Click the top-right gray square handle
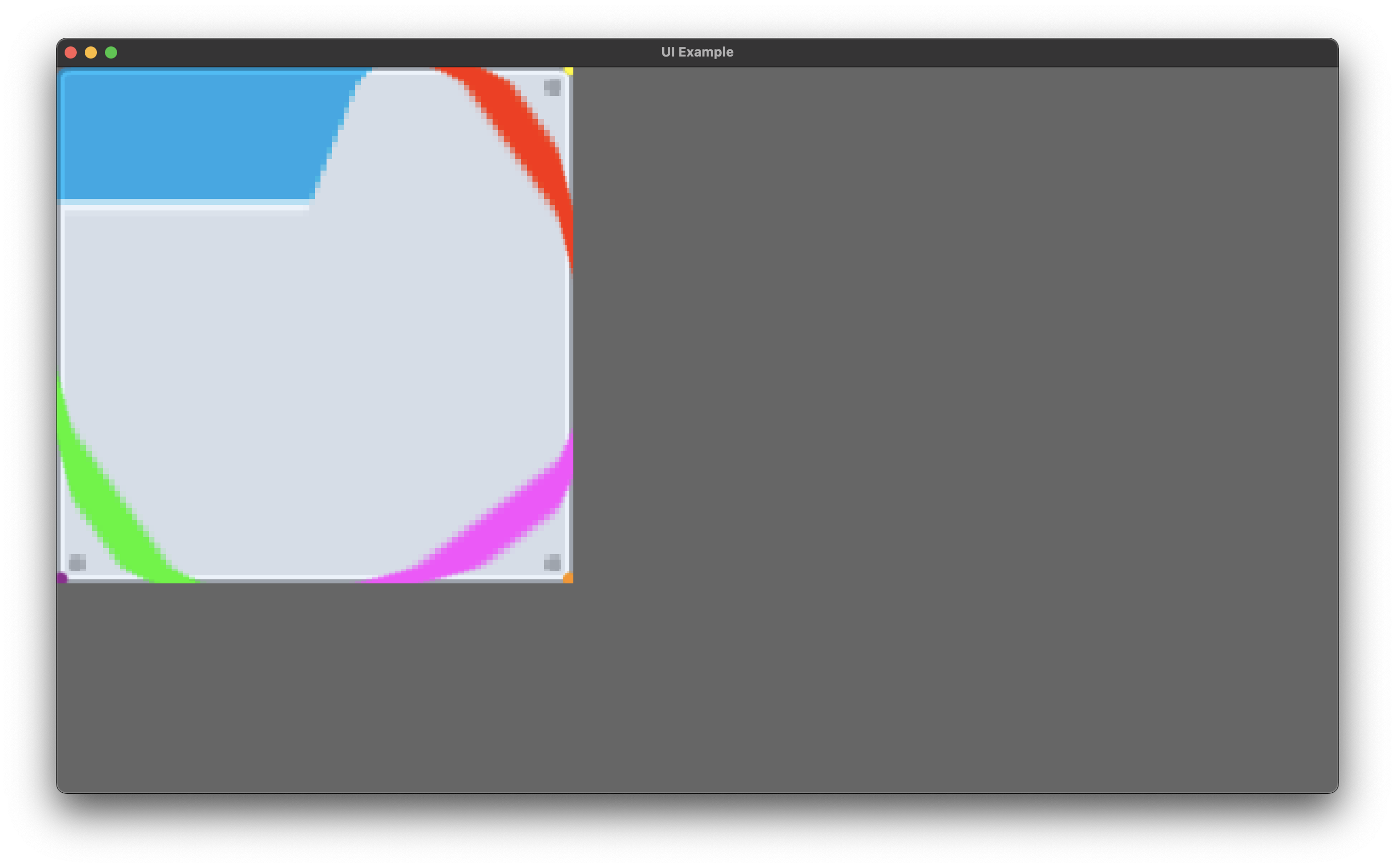 tap(553, 86)
